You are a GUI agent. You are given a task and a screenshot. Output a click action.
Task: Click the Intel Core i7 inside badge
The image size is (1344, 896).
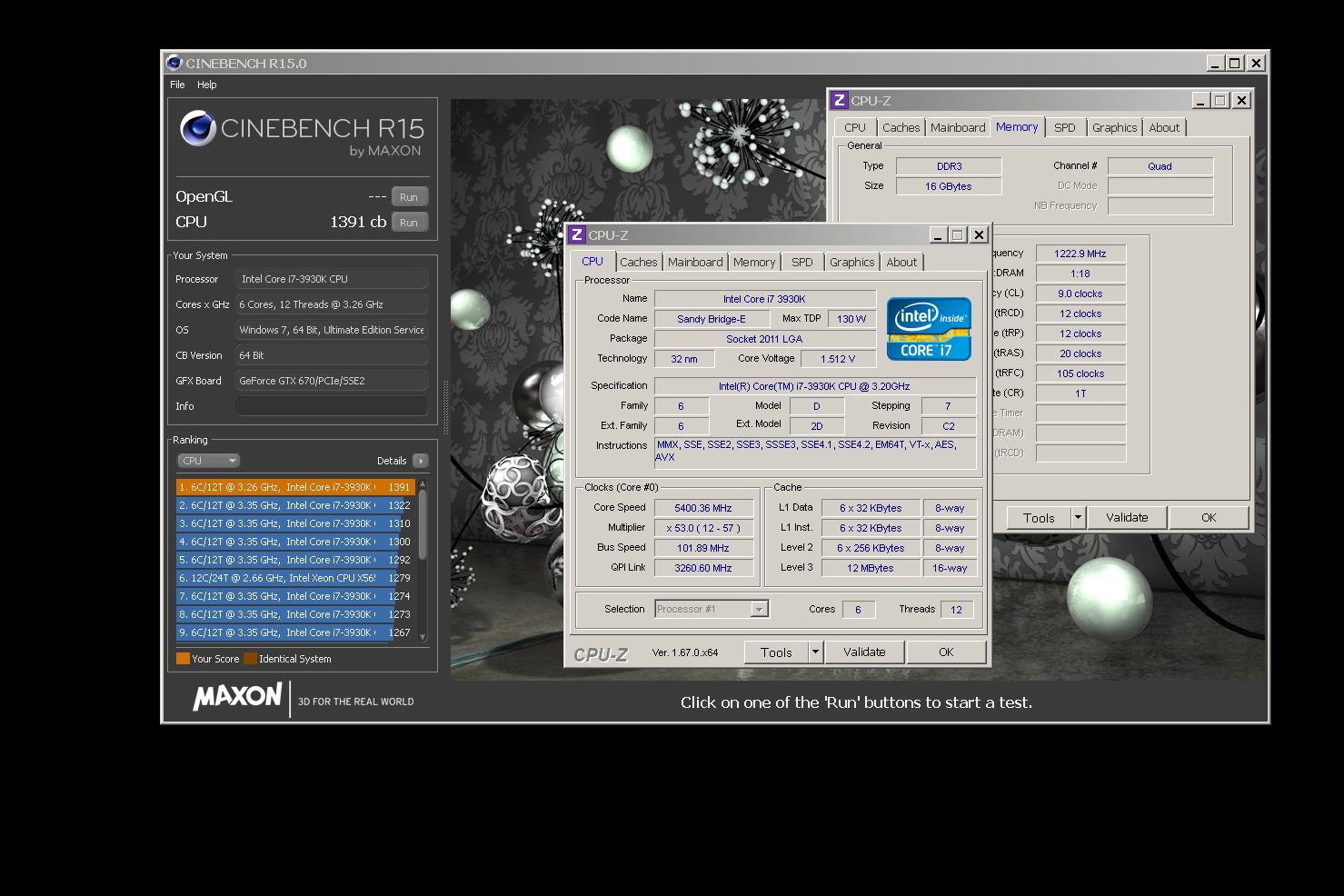tap(929, 329)
